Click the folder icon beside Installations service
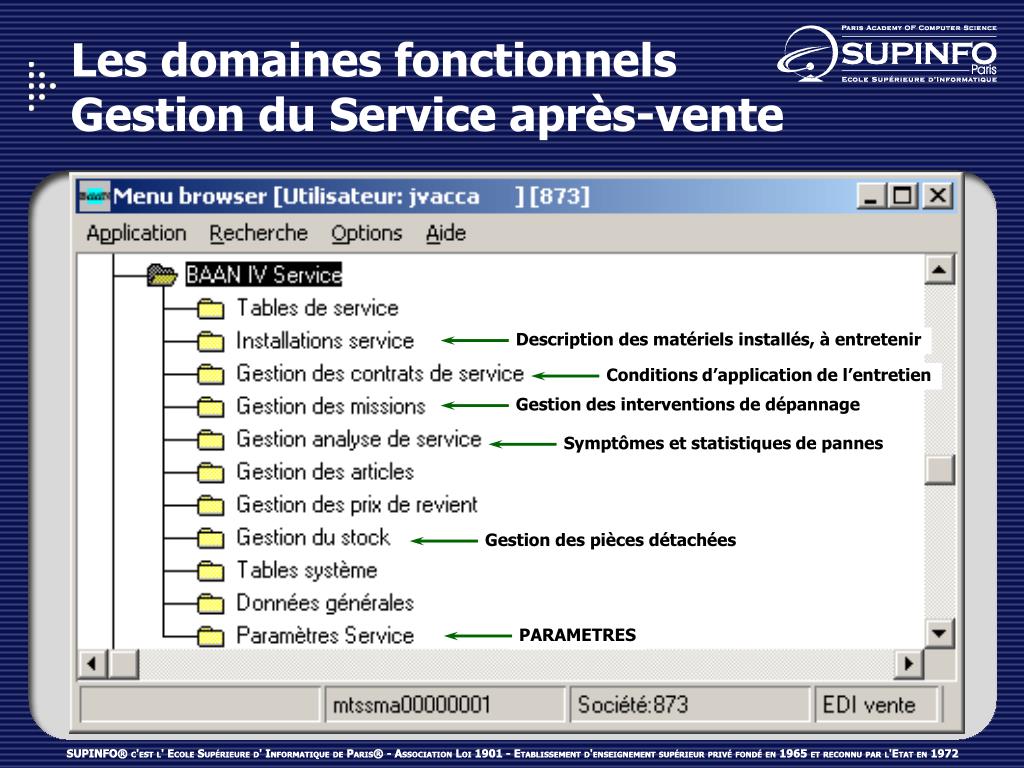 [210, 341]
